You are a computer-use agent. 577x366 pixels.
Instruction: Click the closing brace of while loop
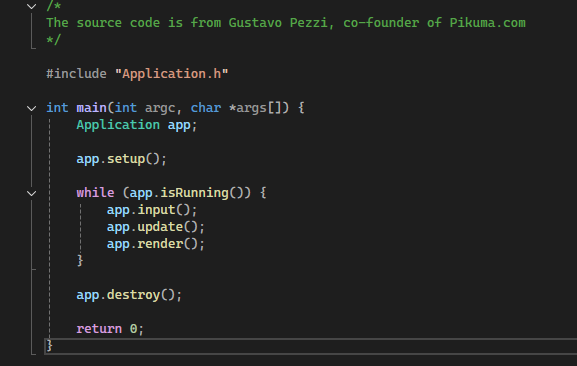coord(80,261)
